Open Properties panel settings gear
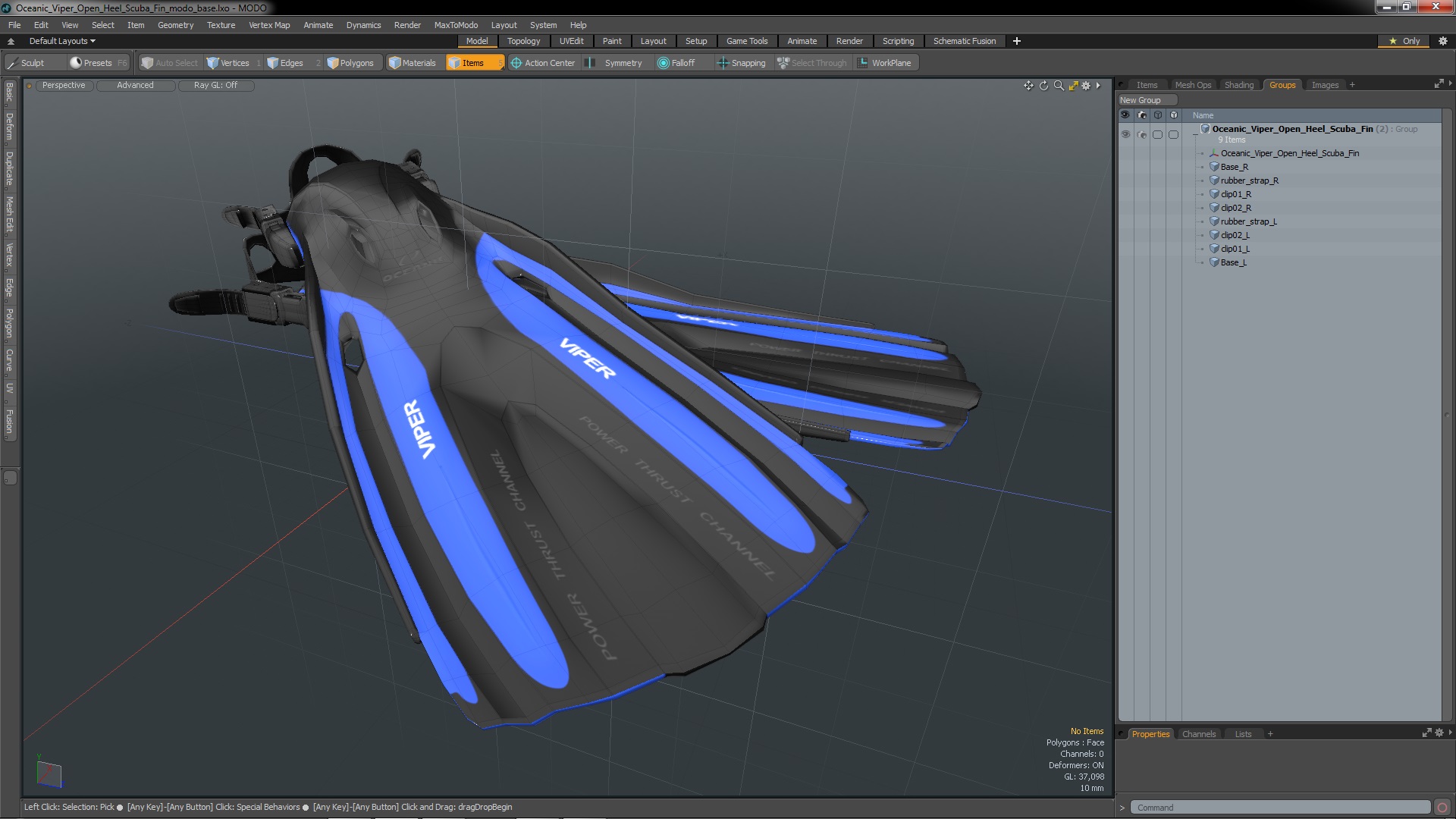Screen dimensions: 1456x819 coord(1439,733)
